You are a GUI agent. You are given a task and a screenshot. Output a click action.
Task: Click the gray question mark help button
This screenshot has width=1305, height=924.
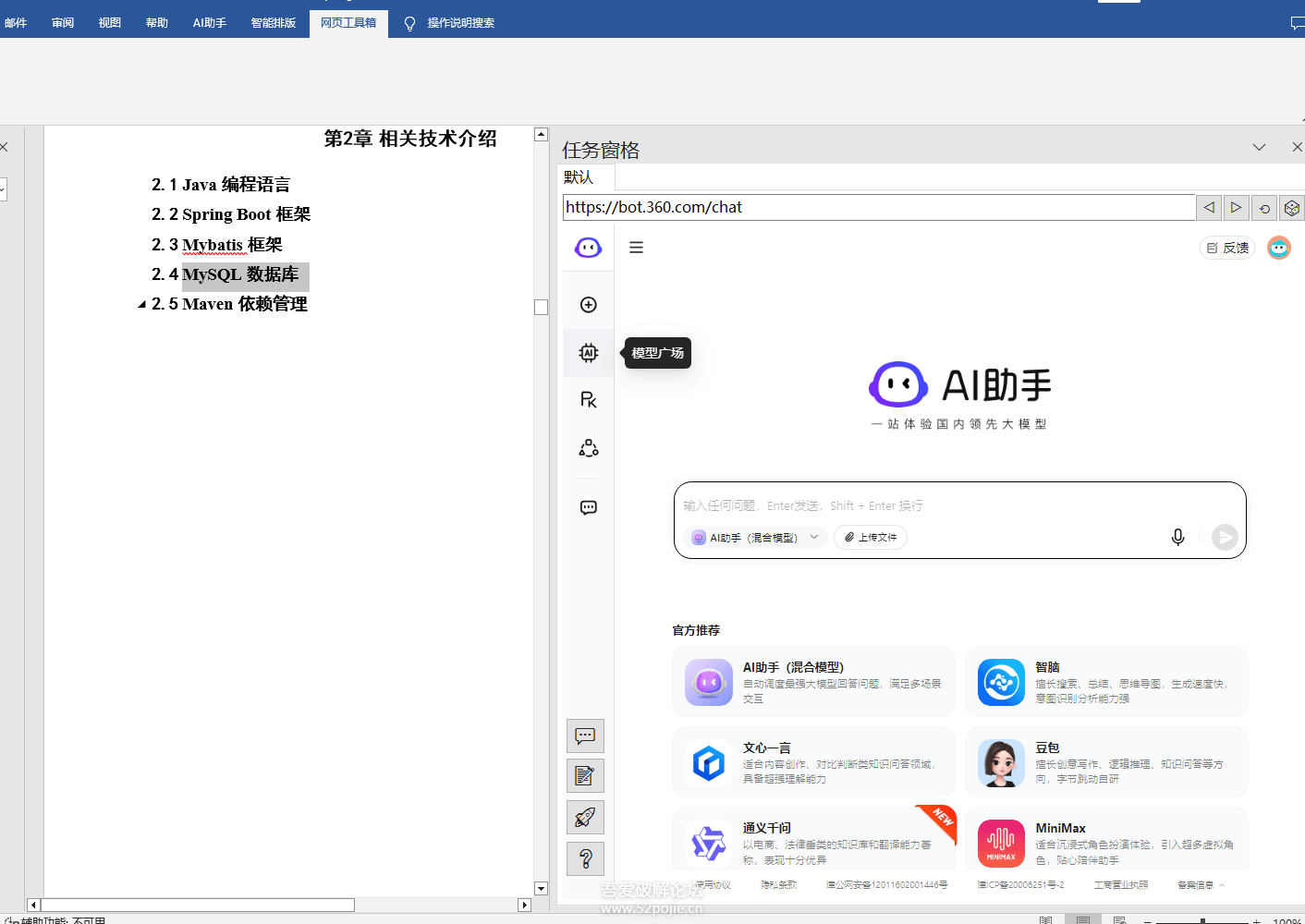point(585,859)
